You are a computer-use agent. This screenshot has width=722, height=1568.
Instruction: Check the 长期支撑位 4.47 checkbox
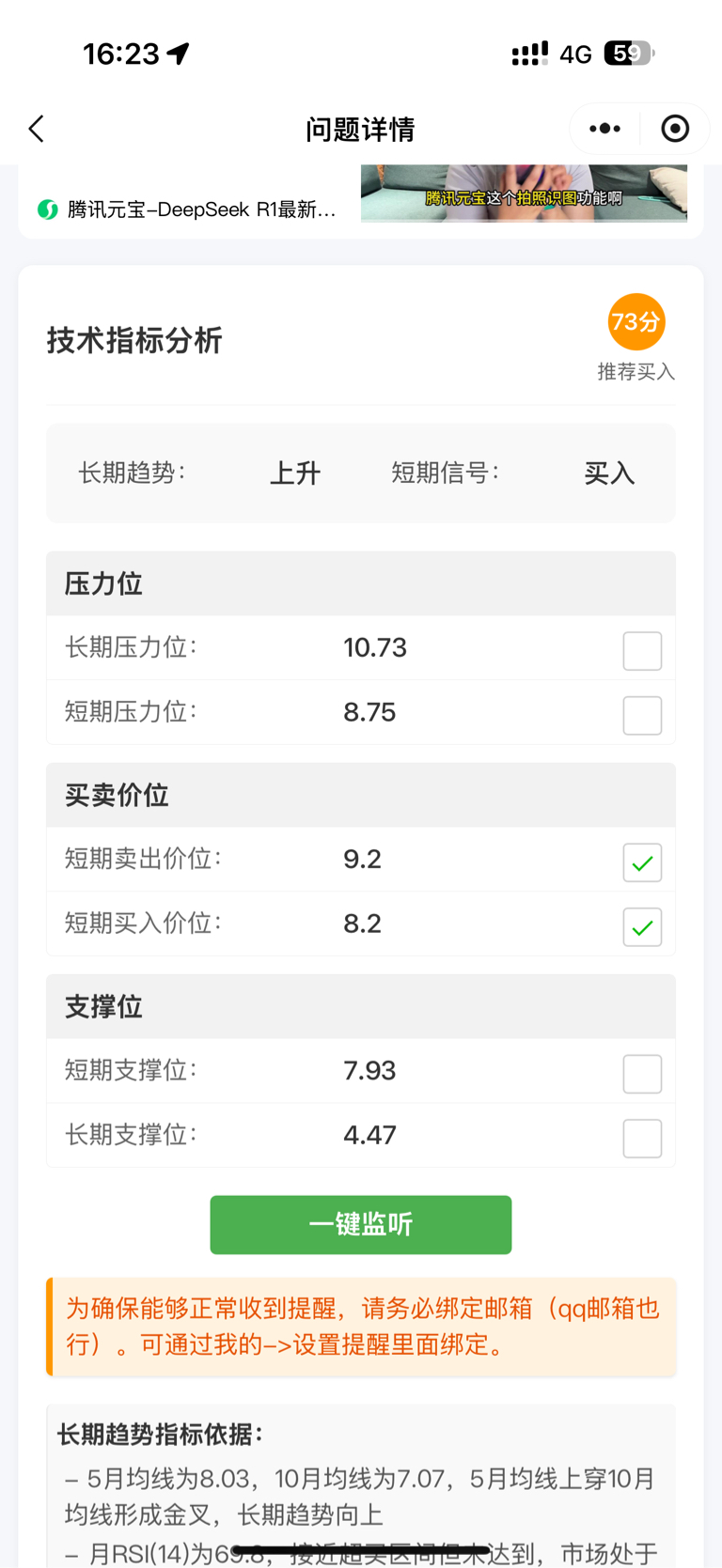(x=643, y=1138)
